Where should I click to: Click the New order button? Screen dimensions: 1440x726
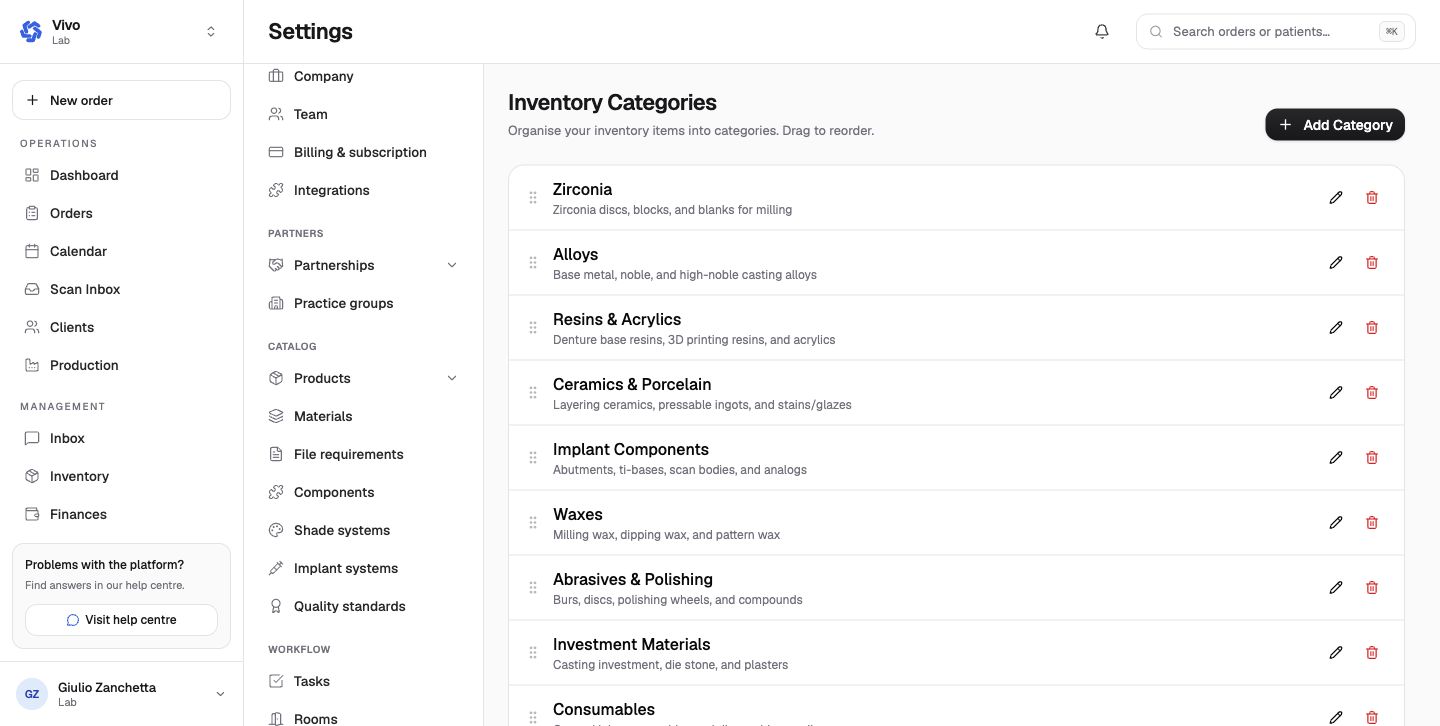click(121, 100)
